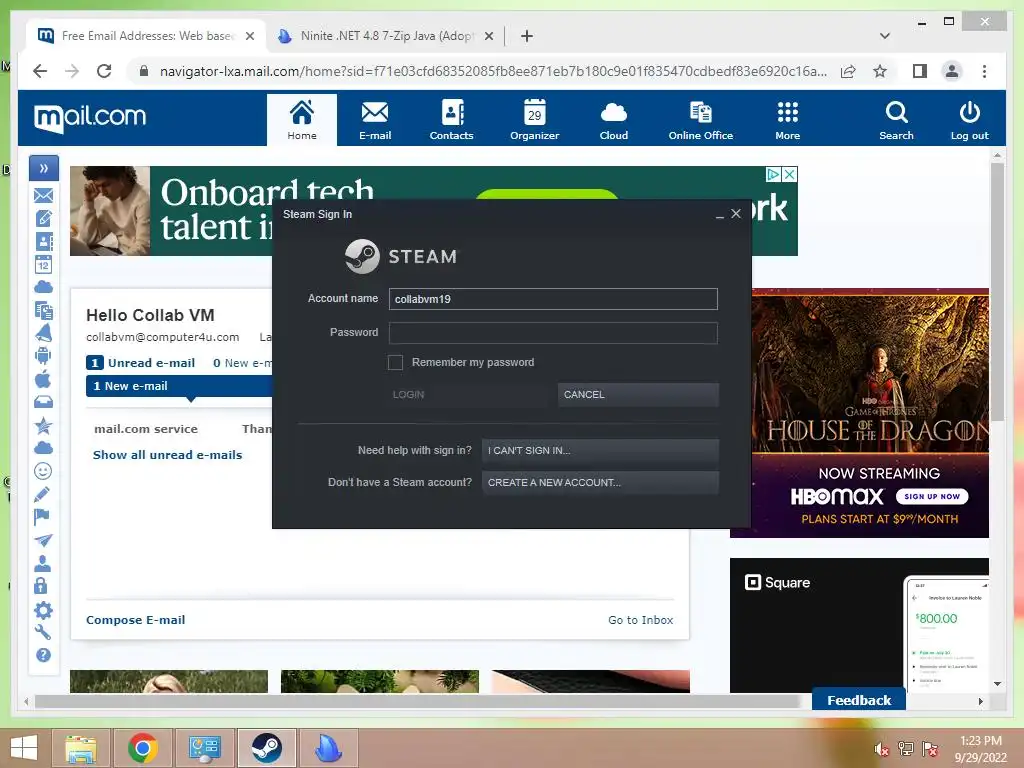This screenshot has height=768, width=1024.
Task: Click the Chrome back arrow
Action: tap(40, 71)
